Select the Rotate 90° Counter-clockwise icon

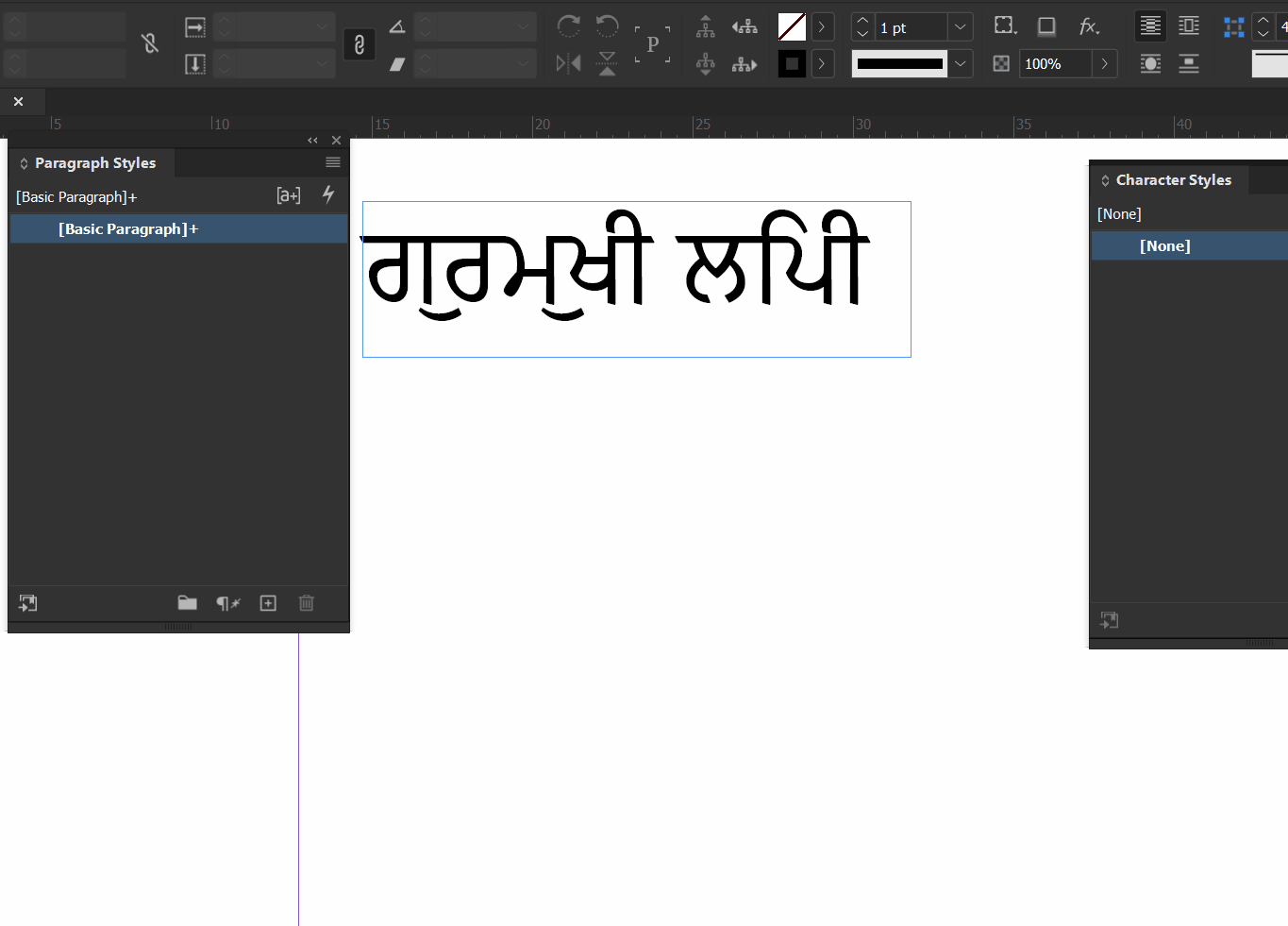(x=607, y=26)
